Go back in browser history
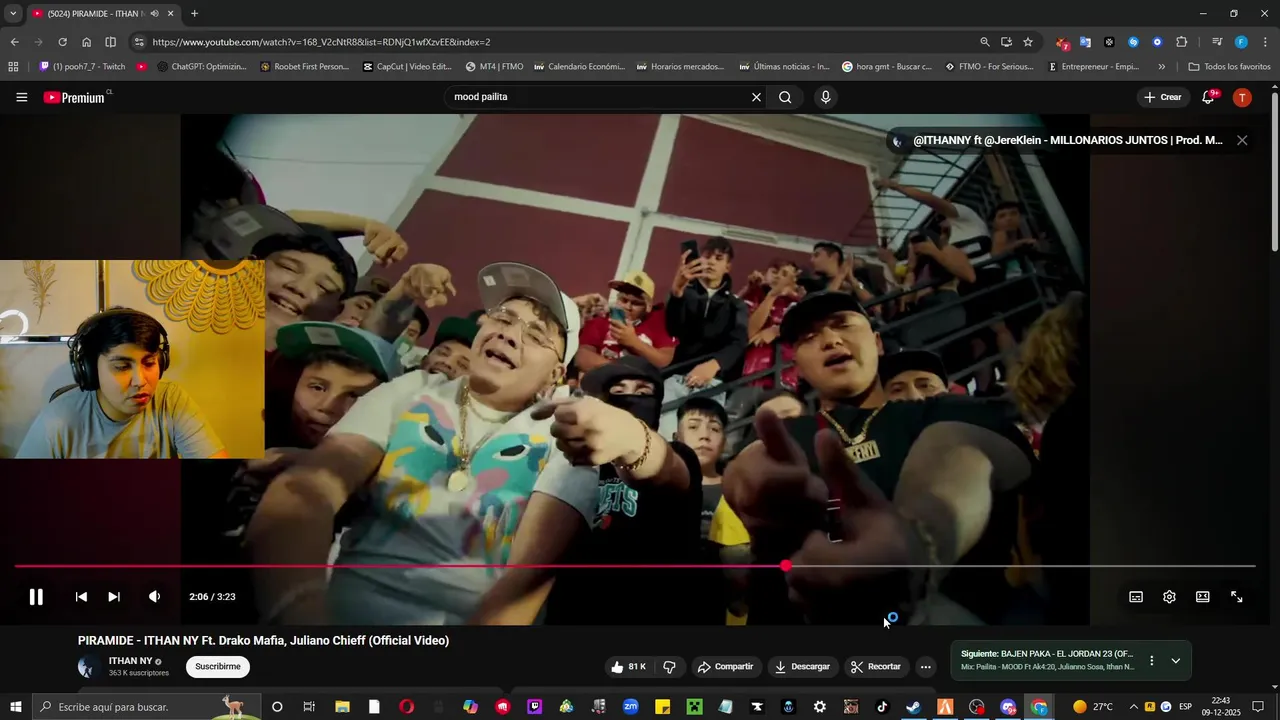The image size is (1280, 720). click(14, 42)
